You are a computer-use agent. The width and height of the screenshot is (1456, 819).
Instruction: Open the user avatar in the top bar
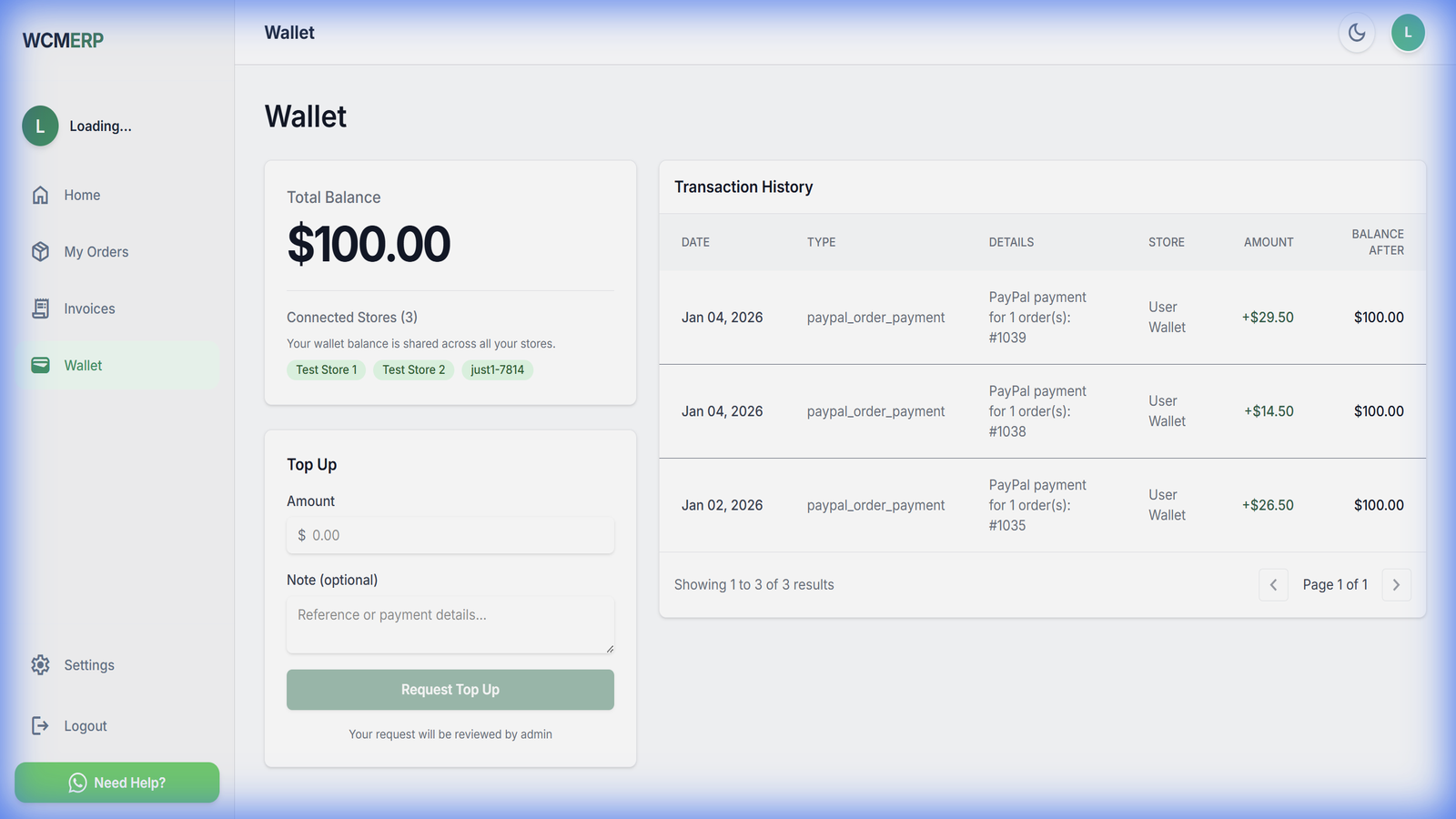pos(1408,32)
